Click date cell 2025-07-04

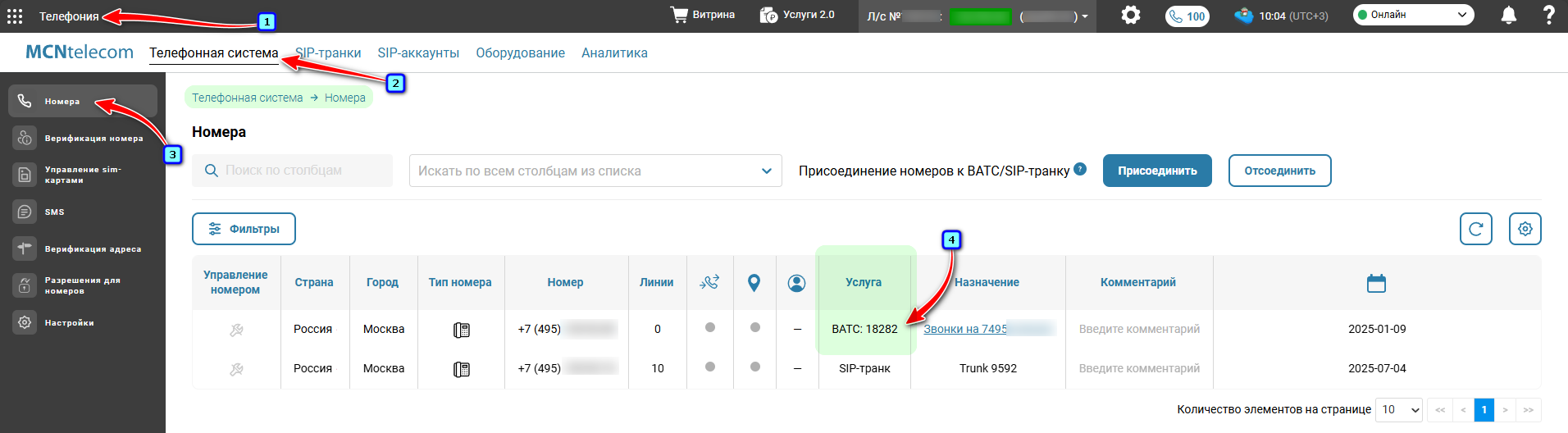[x=1377, y=368]
